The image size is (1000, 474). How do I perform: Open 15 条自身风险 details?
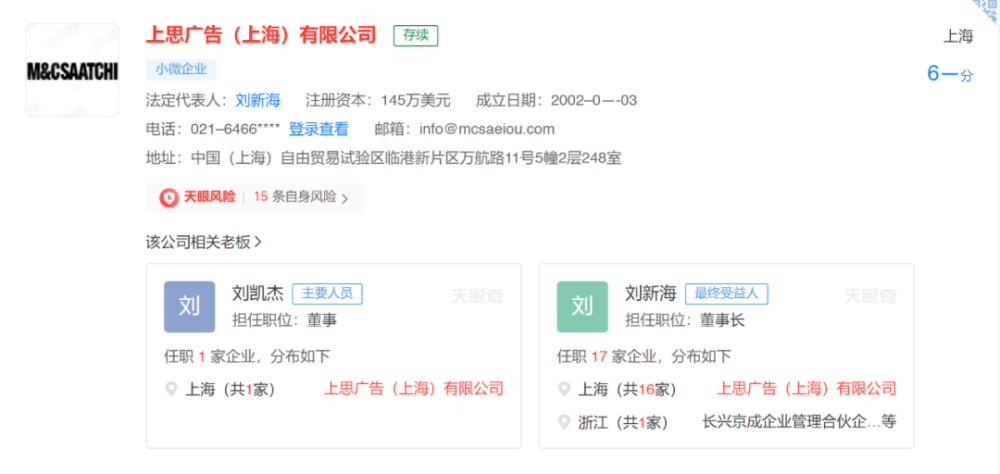pyautogui.click(x=295, y=197)
